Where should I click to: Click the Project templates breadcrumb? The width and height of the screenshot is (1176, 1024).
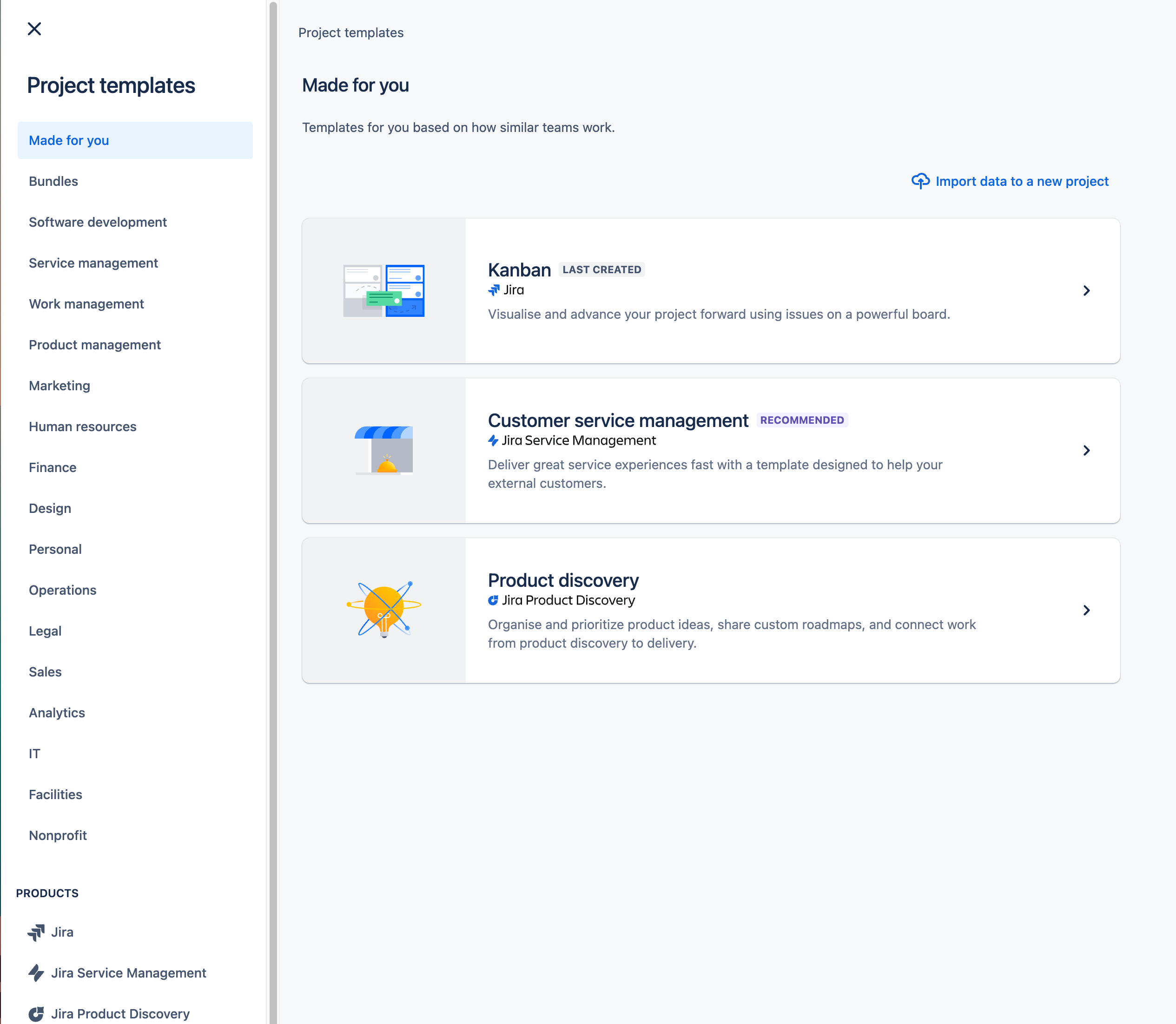351,33
